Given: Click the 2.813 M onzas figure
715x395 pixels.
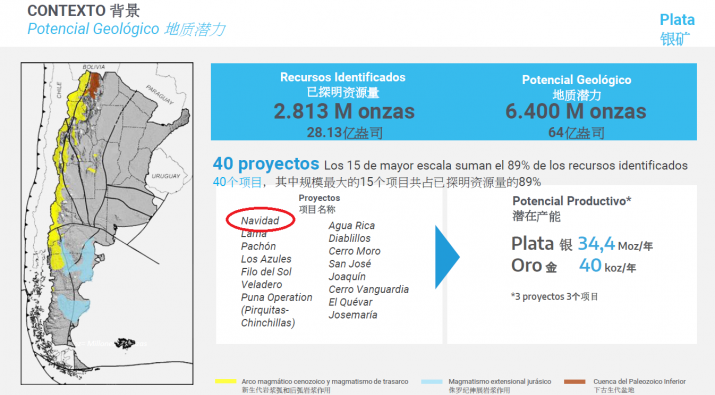Looking at the screenshot, I should coord(344,111).
